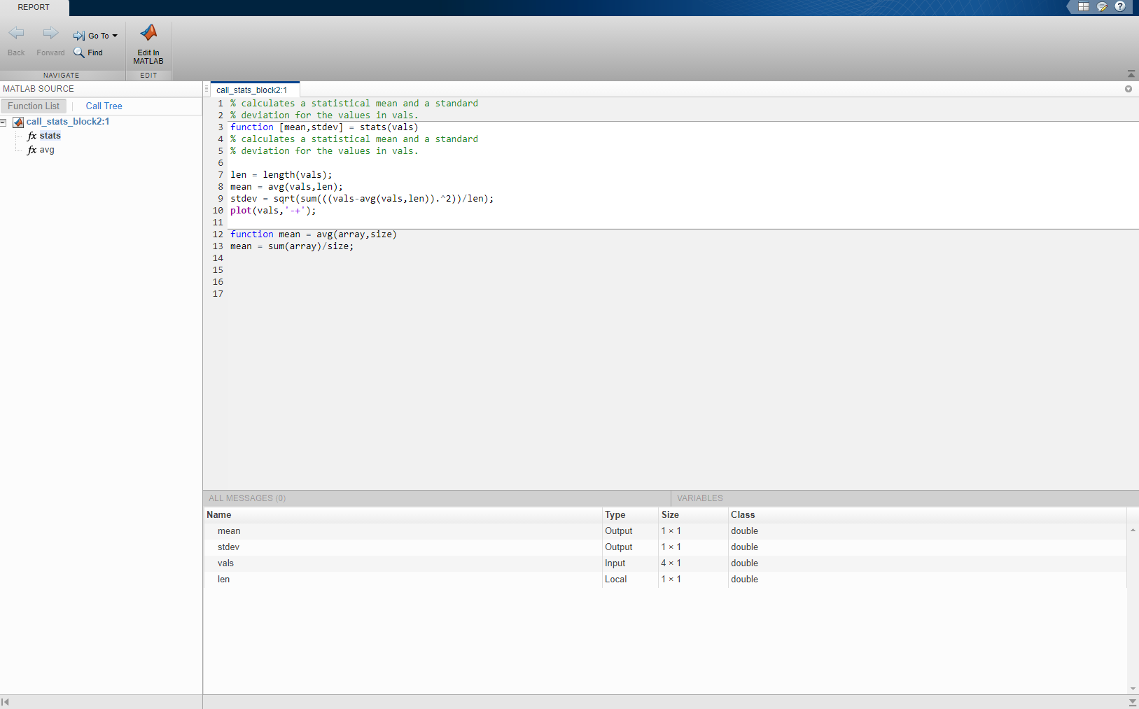
Task: Switch to the Call Tree tab
Action: (104, 106)
